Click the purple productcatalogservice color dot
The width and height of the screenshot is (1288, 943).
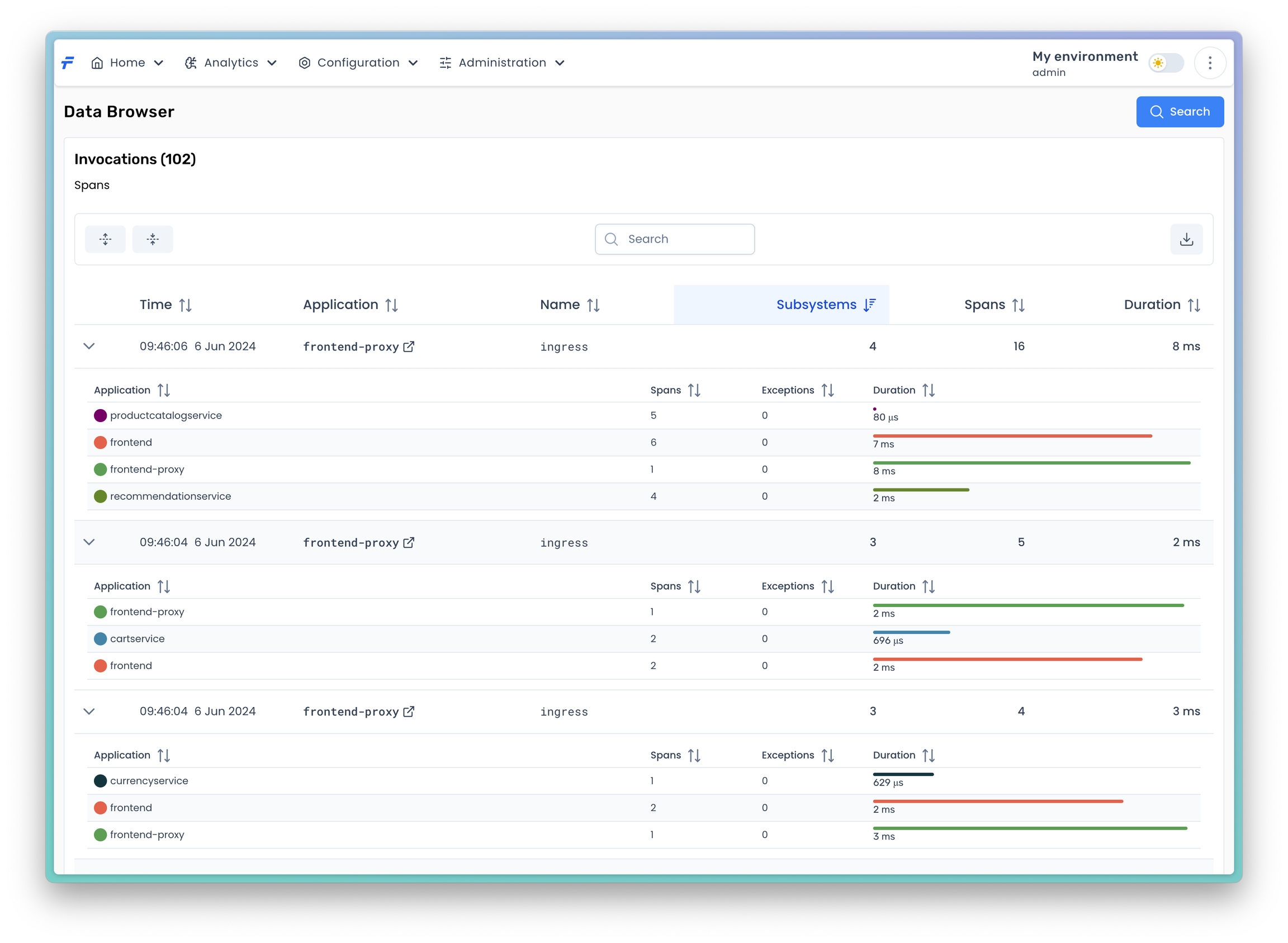tap(101, 415)
